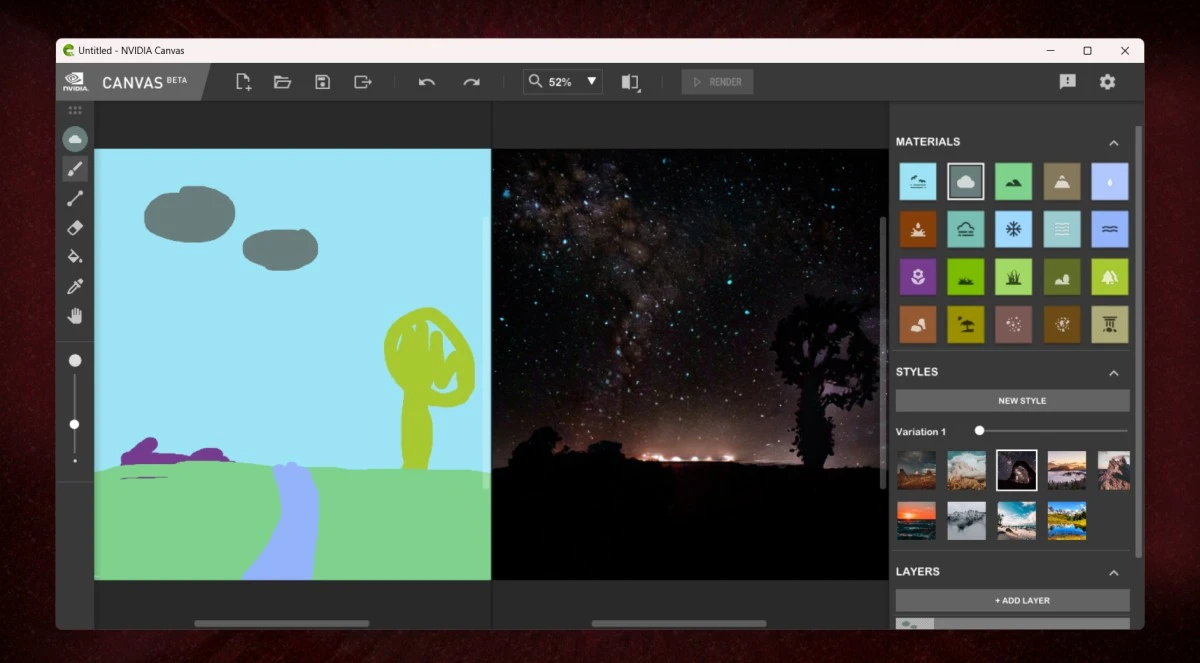This screenshot has width=1200, height=663.
Task: Pick the Paint Bucket fill tool
Action: coord(75,257)
